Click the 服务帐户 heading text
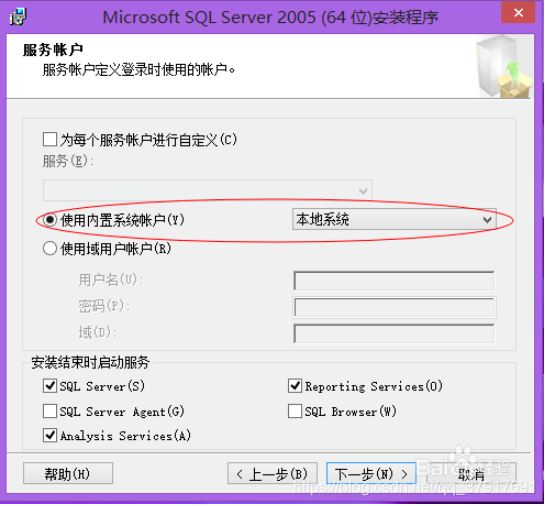This screenshot has width=545, height=506. coord(53,49)
